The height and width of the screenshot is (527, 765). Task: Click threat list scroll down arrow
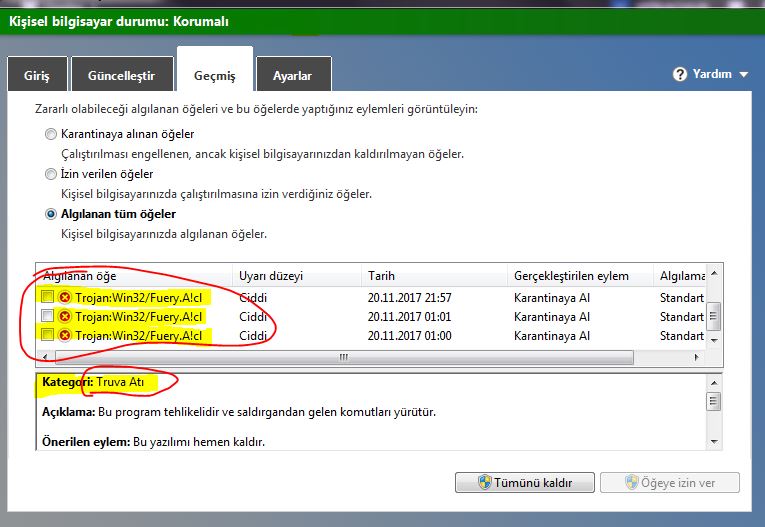coord(714,340)
